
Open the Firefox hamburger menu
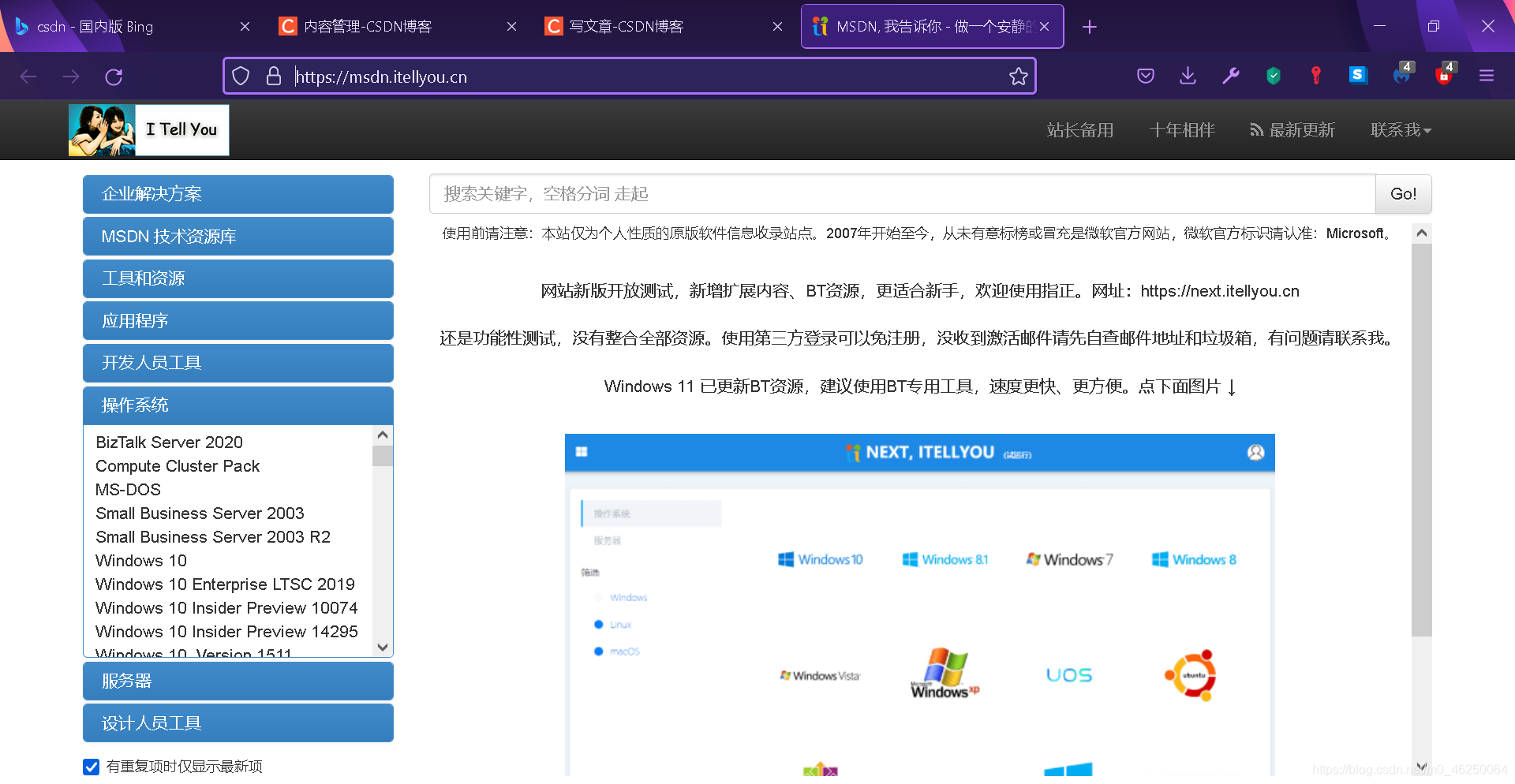[1487, 76]
